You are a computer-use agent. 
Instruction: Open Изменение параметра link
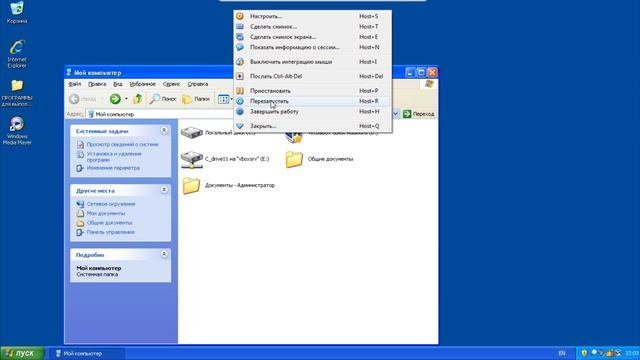click(x=113, y=168)
